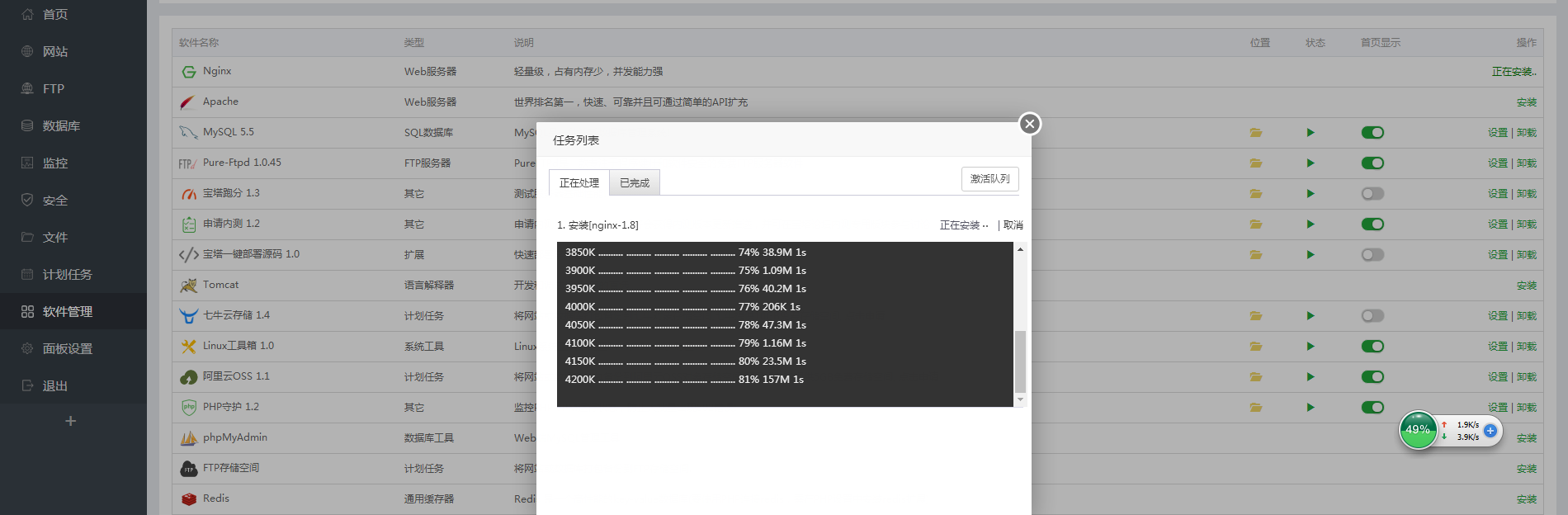Cancel the nginx-1.8 install task

pos(1013,225)
